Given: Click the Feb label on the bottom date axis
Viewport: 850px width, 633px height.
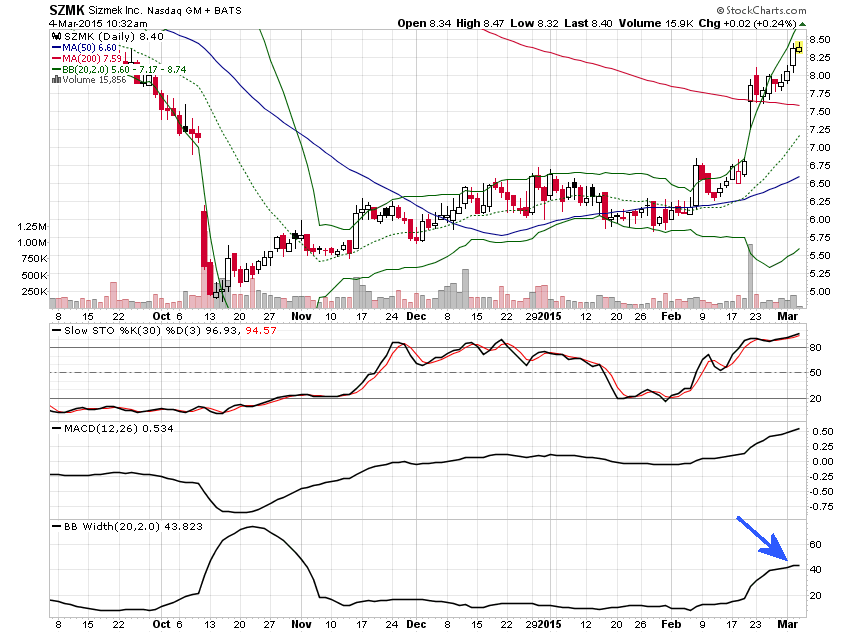Looking at the screenshot, I should (671, 624).
